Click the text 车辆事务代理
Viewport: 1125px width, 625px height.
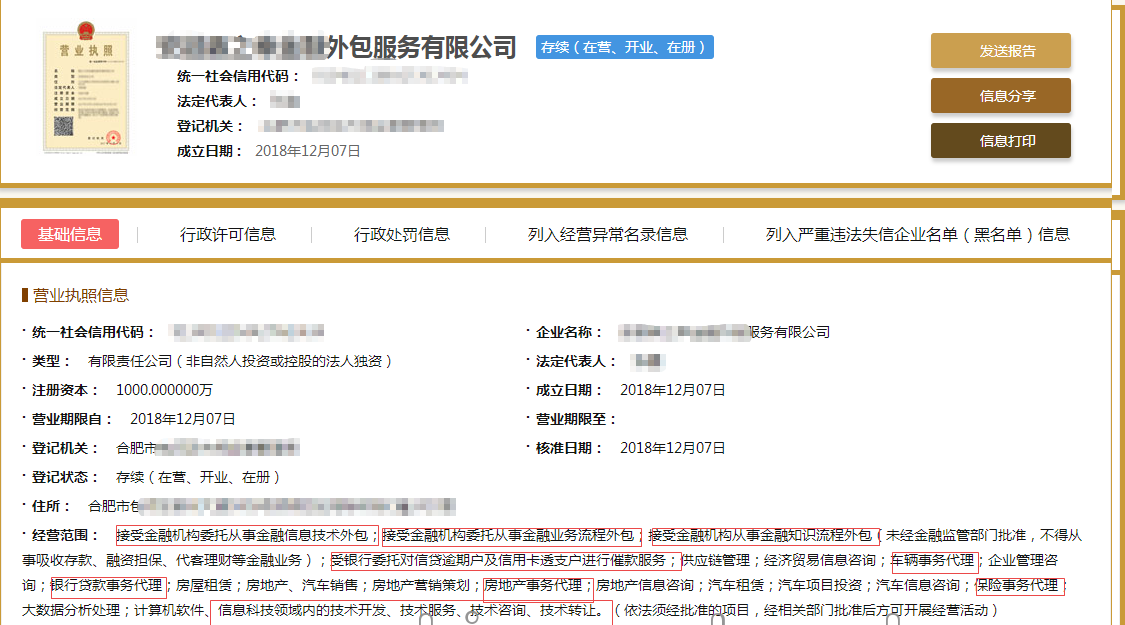coord(933,560)
